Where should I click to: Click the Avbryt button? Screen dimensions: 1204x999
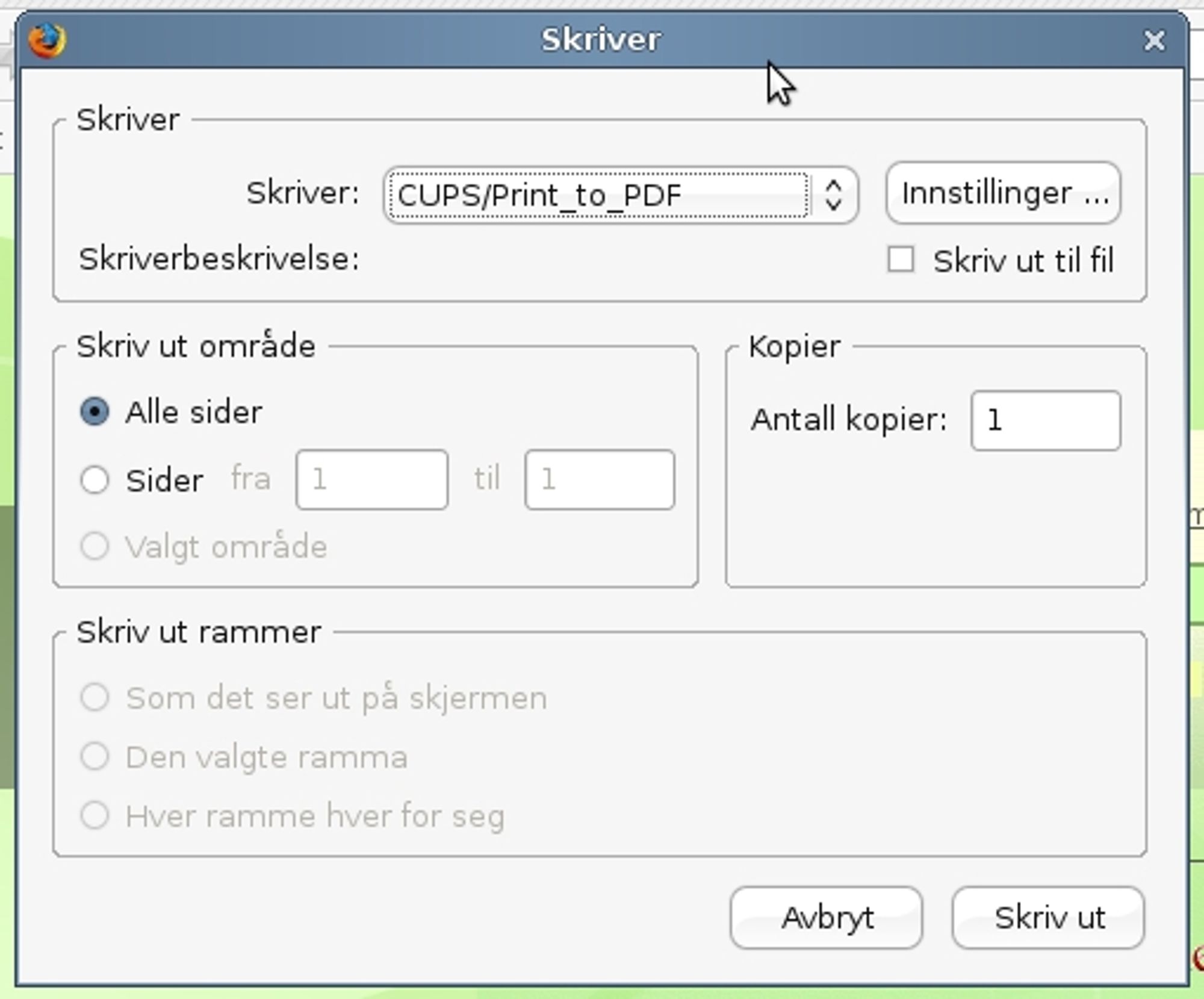(x=826, y=918)
